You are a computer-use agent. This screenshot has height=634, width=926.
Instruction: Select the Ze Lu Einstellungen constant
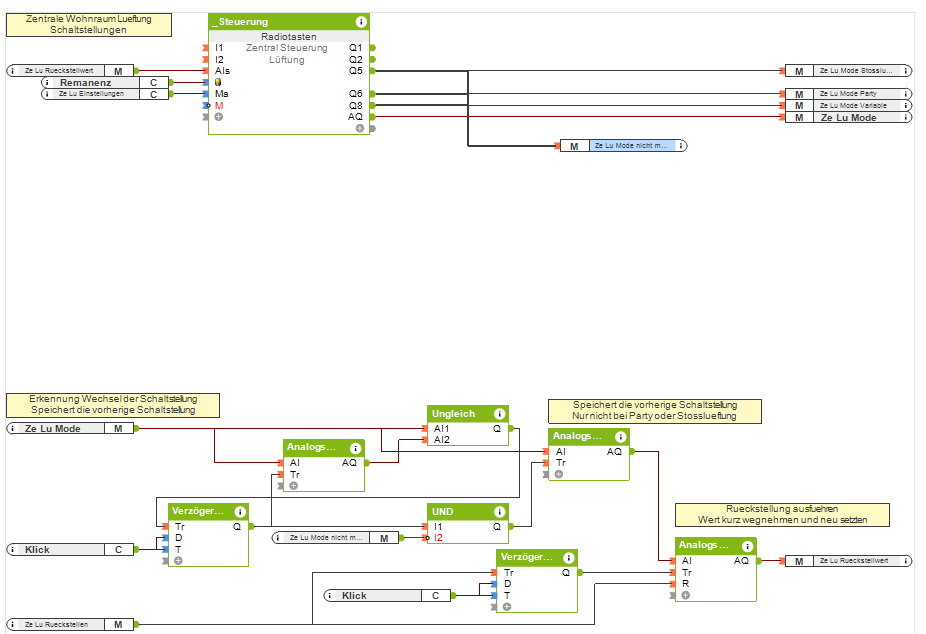(105, 94)
